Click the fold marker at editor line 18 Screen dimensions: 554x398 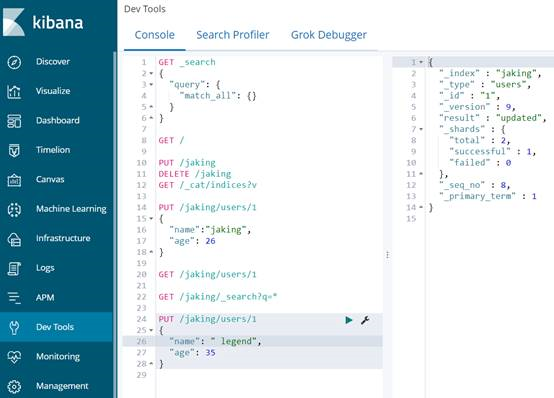click(151, 252)
